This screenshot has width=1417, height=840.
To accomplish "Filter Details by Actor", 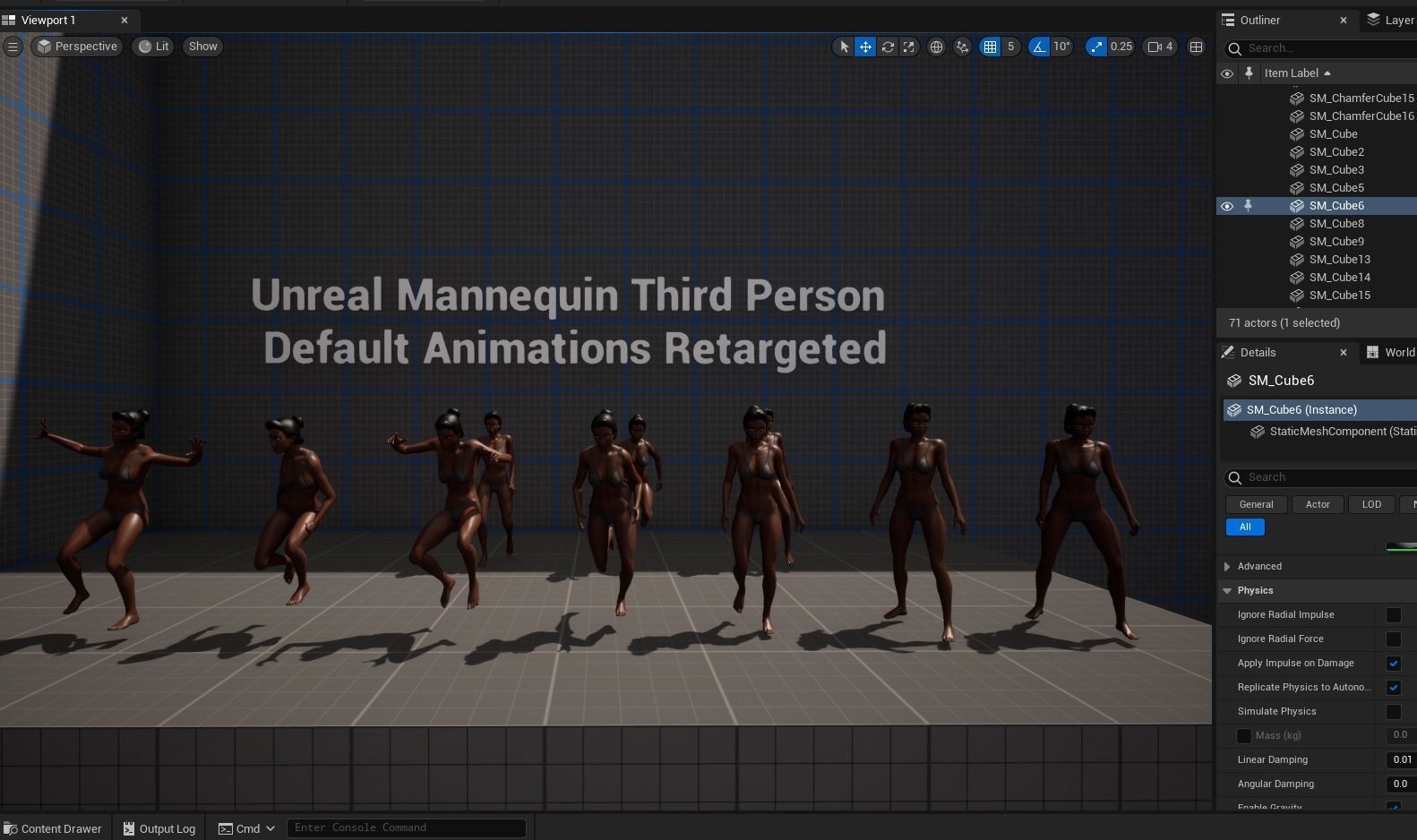I will tap(1318, 504).
